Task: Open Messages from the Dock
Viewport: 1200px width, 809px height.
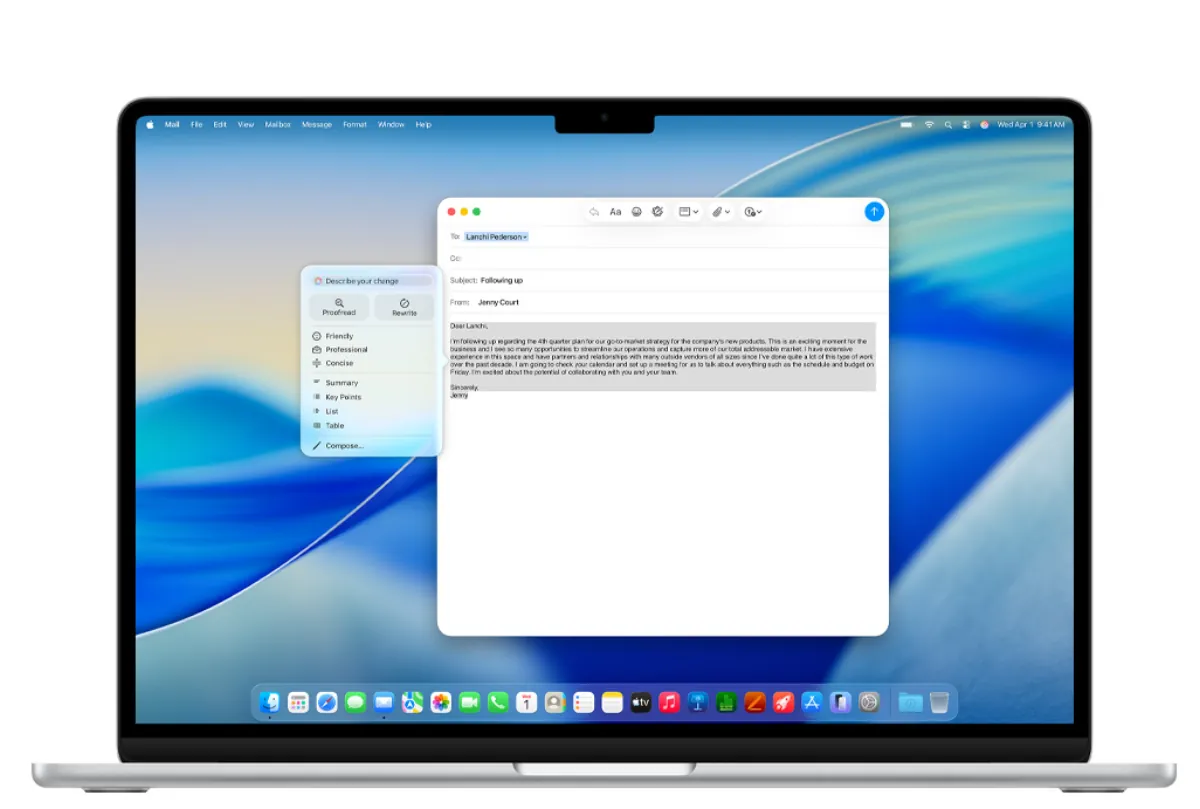Action: tap(355, 703)
